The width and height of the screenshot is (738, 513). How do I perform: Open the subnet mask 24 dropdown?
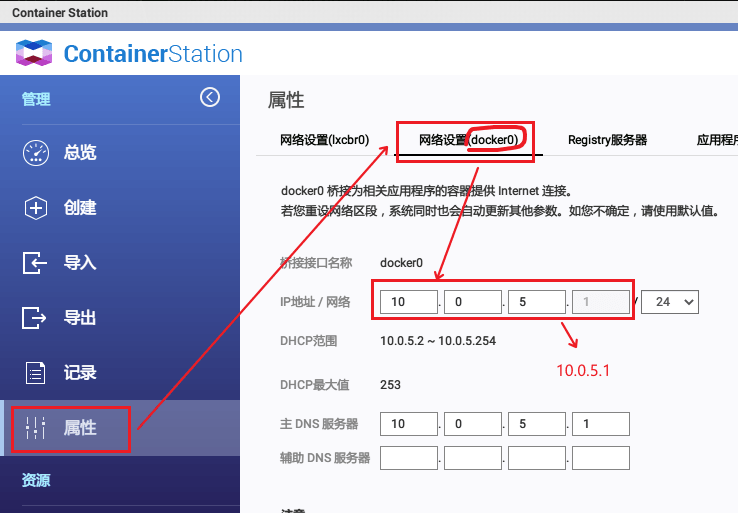pyautogui.click(x=670, y=301)
